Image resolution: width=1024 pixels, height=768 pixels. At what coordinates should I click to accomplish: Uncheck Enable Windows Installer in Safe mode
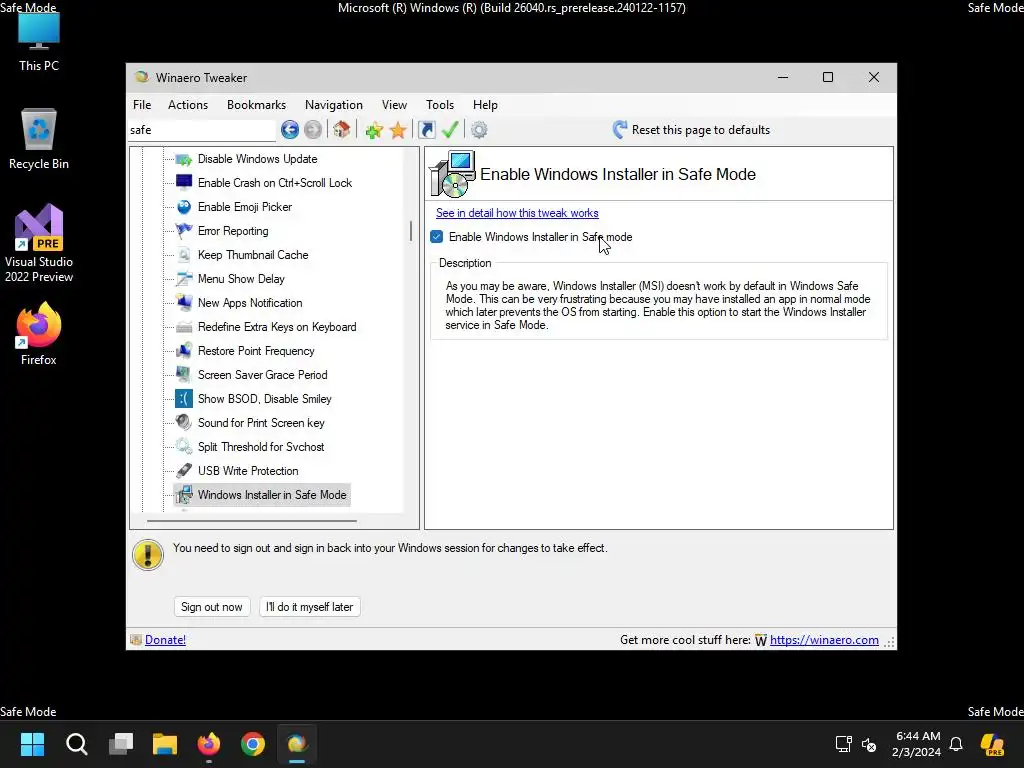(x=437, y=236)
